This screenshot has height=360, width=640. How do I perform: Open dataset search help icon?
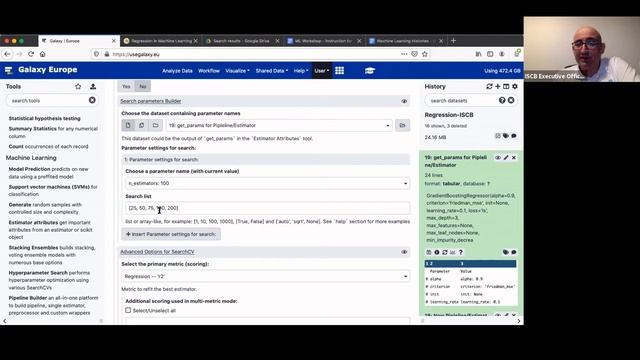coord(502,100)
